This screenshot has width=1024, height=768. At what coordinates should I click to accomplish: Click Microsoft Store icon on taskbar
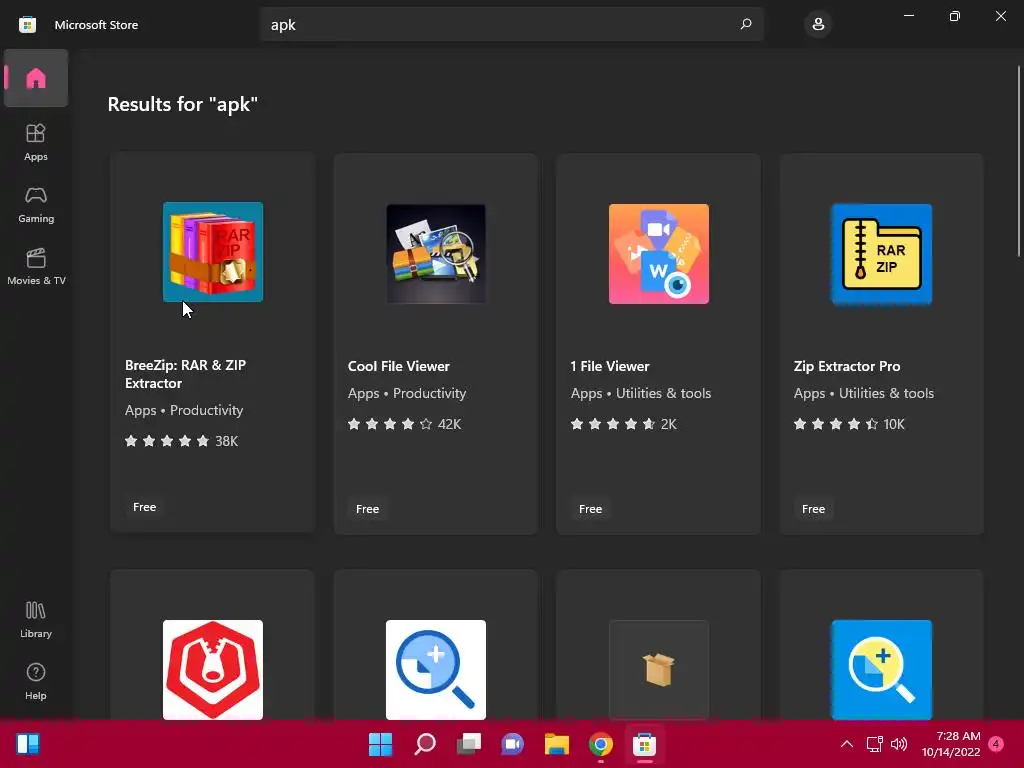click(645, 744)
